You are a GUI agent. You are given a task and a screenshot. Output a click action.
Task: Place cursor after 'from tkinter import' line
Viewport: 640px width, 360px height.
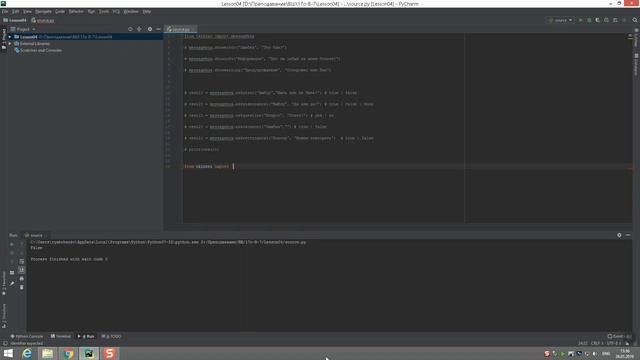coord(233,166)
